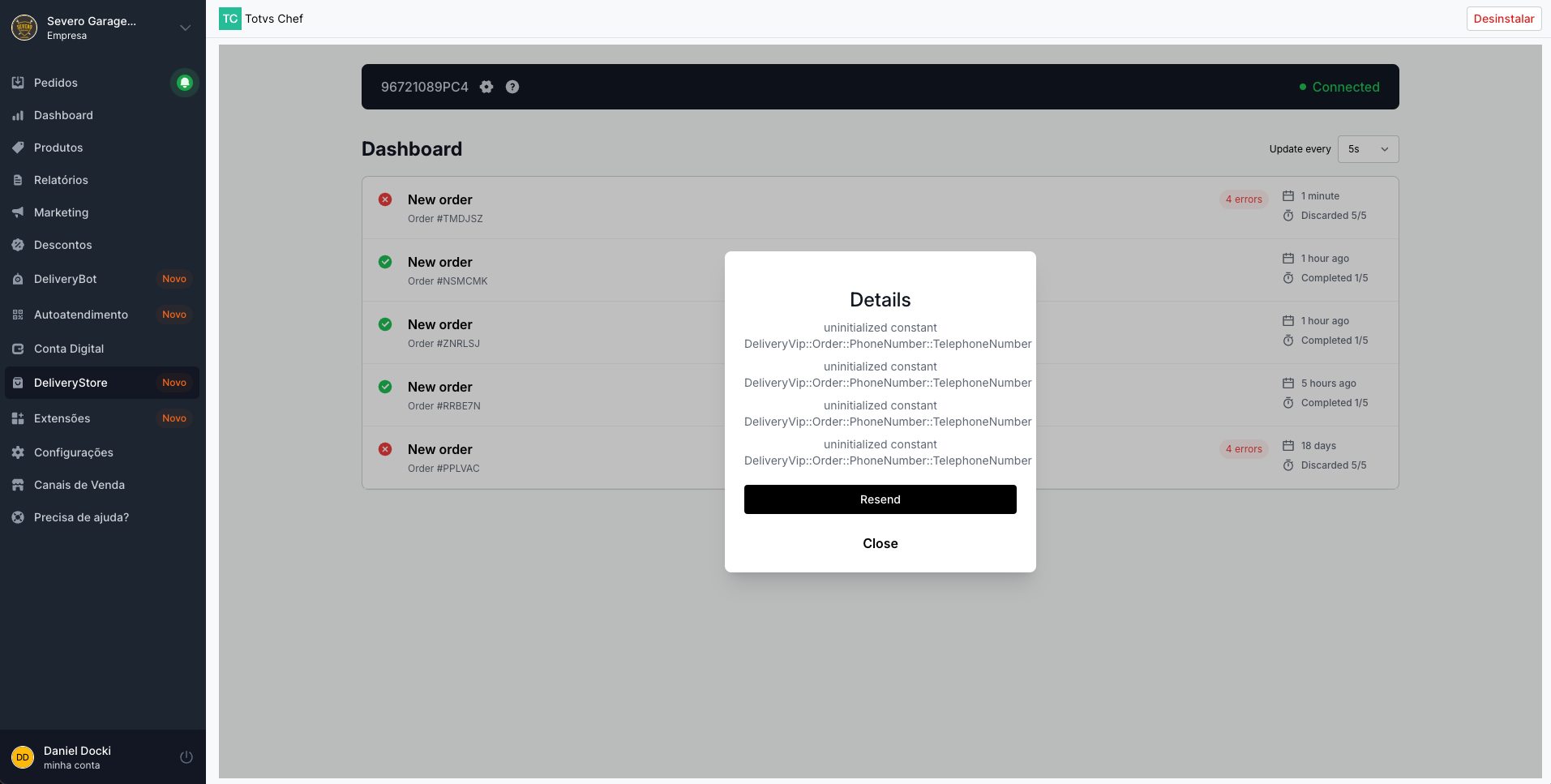The height and width of the screenshot is (784, 1551).
Task: Close the Details dialog
Action: pyautogui.click(x=880, y=543)
